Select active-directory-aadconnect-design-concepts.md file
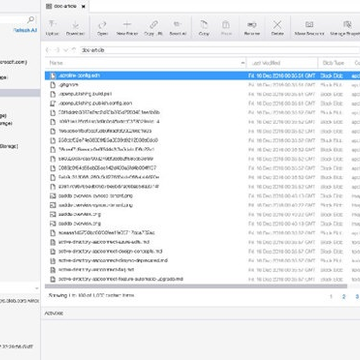 [110, 251]
